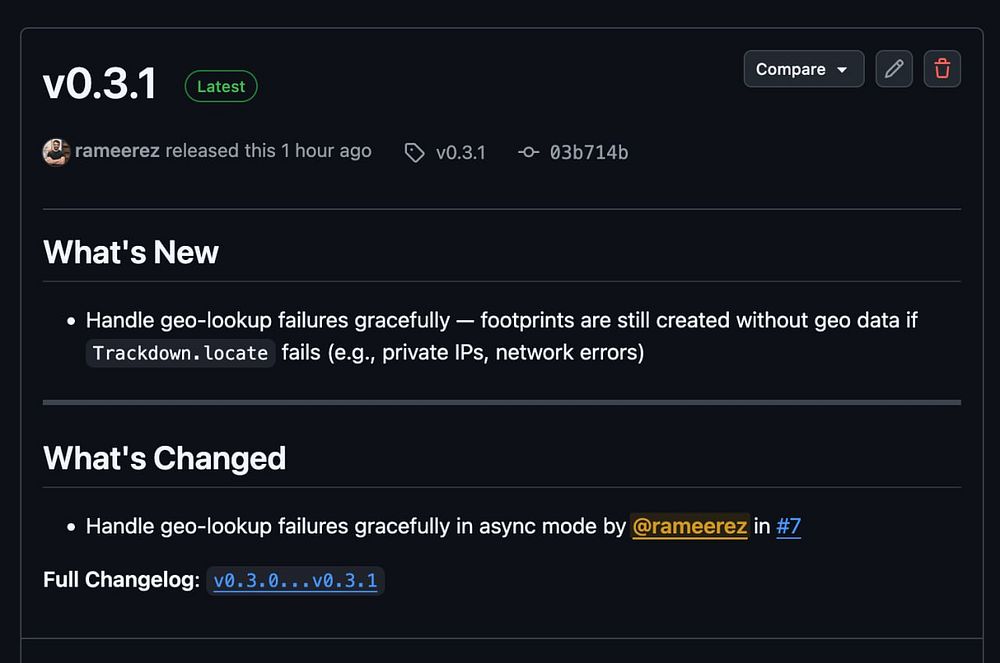
Task: Visit rameerez's profile via the author name
Action: pyautogui.click(x=117, y=151)
